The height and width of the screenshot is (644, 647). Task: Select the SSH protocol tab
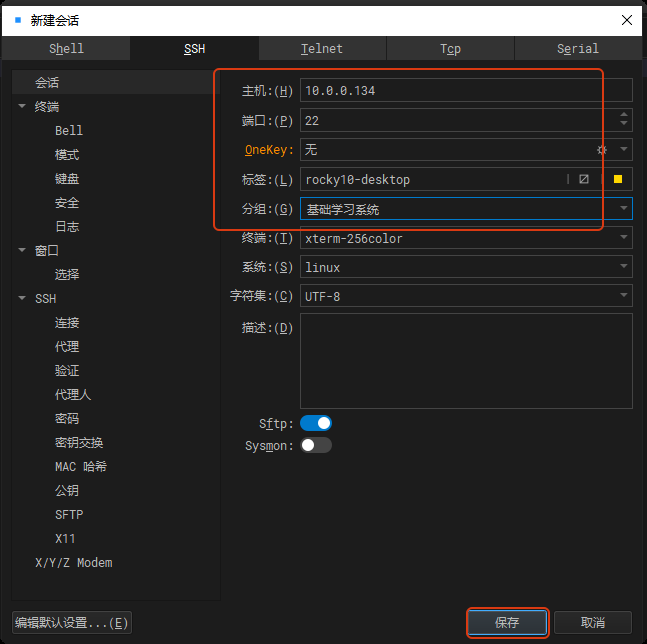194,48
